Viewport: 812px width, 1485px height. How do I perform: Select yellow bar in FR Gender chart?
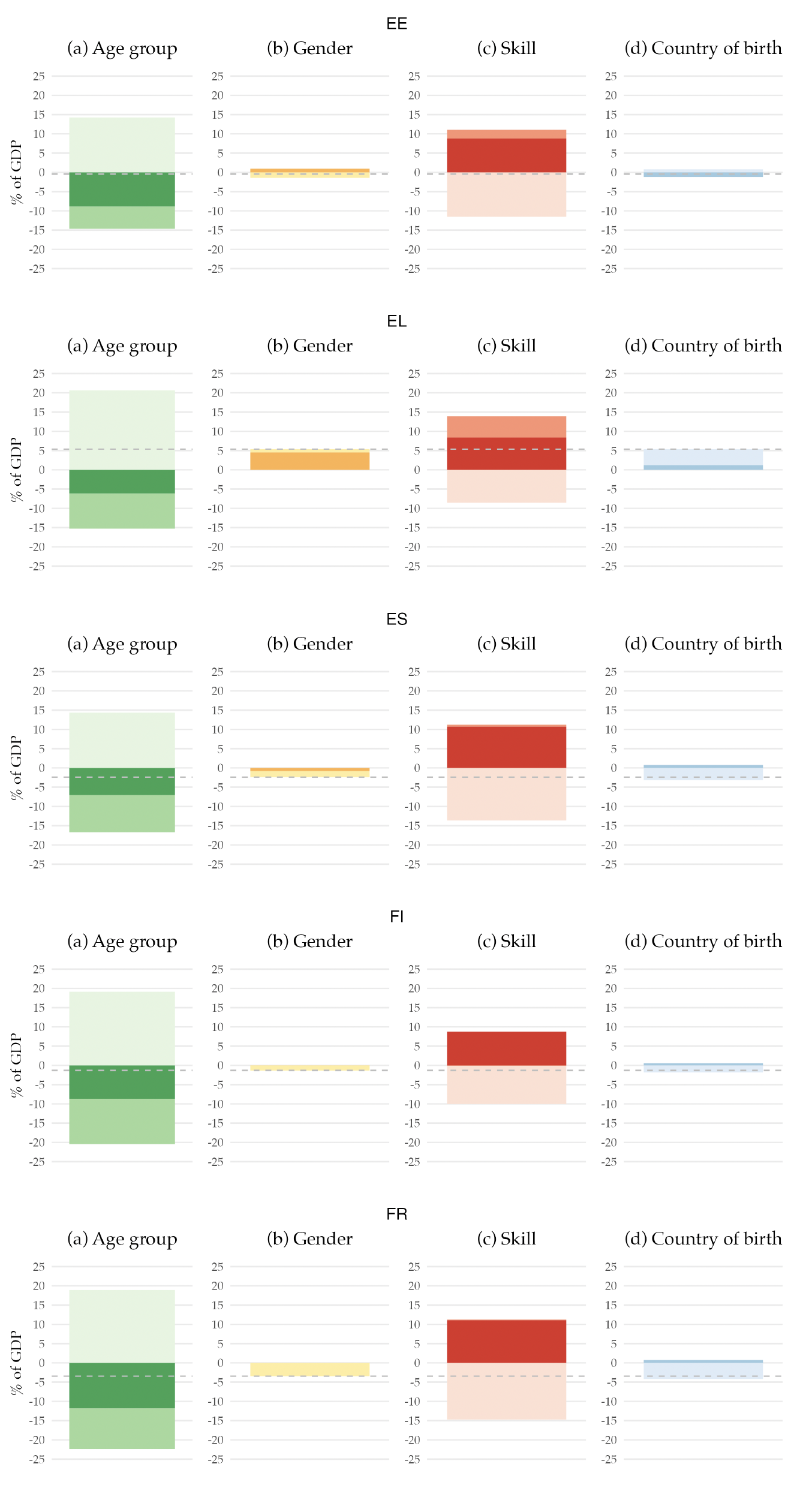(309, 1369)
